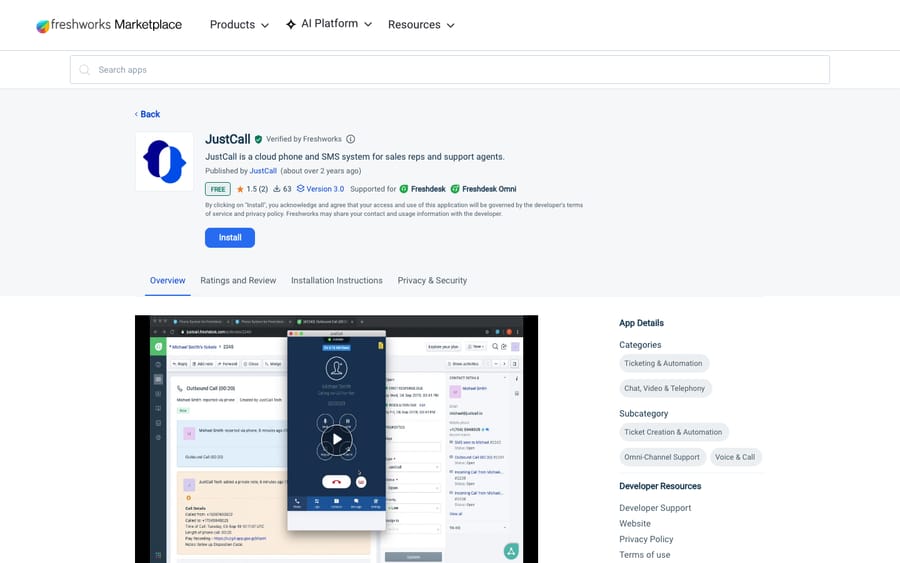
Task: Click the App Details heading
Action: click(641, 323)
